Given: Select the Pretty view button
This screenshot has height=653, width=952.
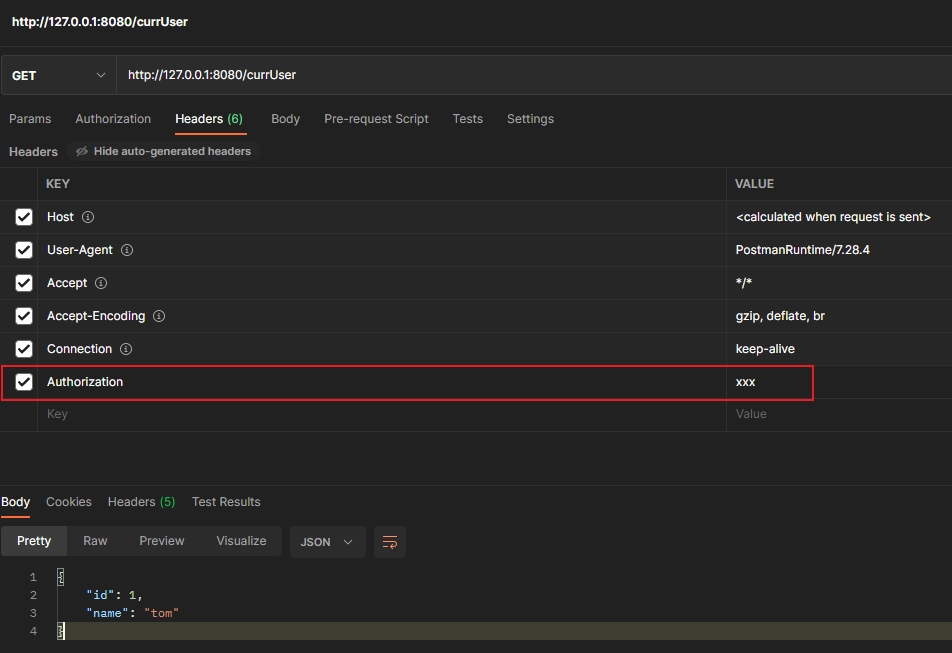Looking at the screenshot, I should 34,541.
